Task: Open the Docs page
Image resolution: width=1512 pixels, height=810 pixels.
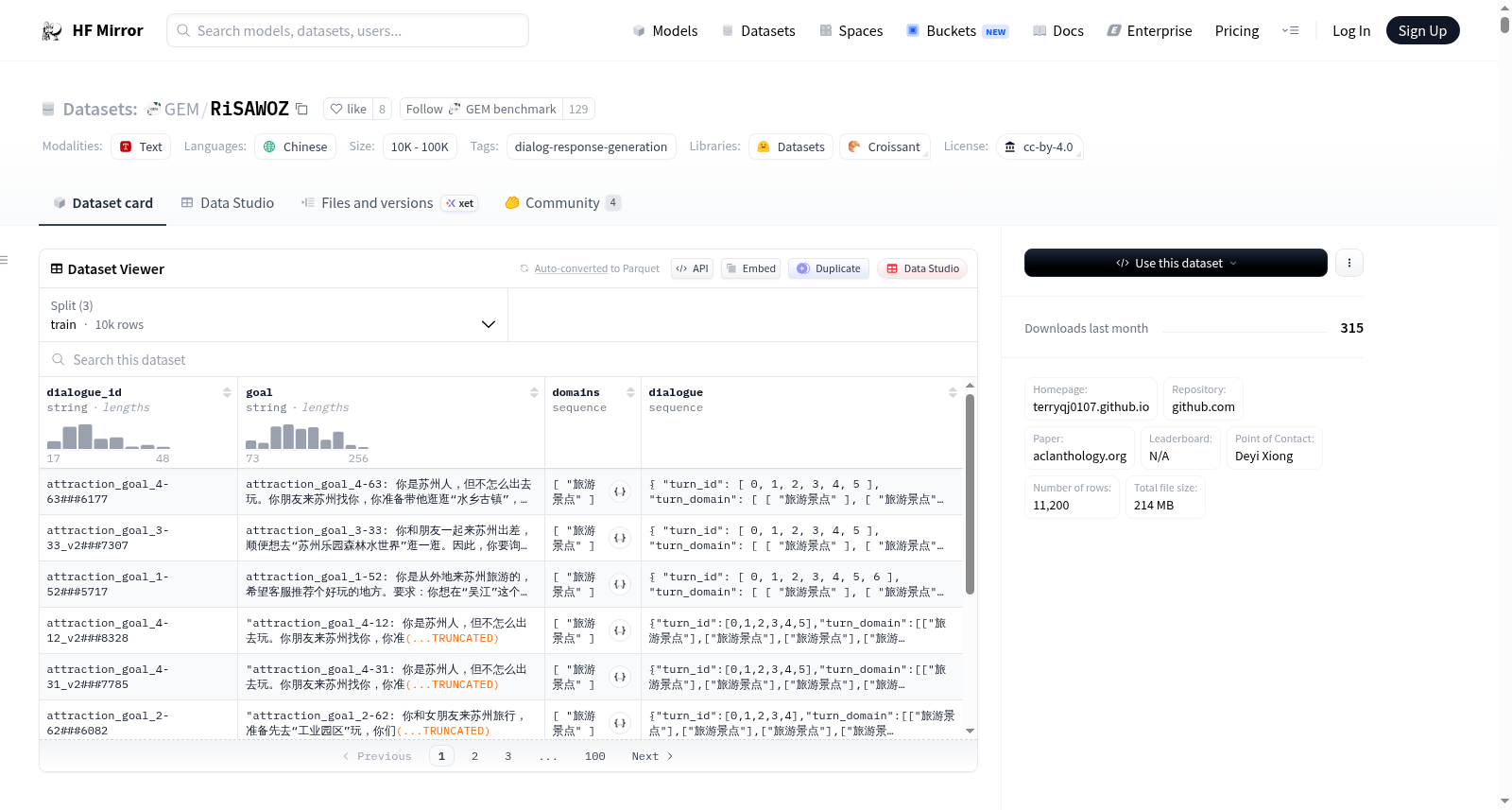Action: point(1058,30)
